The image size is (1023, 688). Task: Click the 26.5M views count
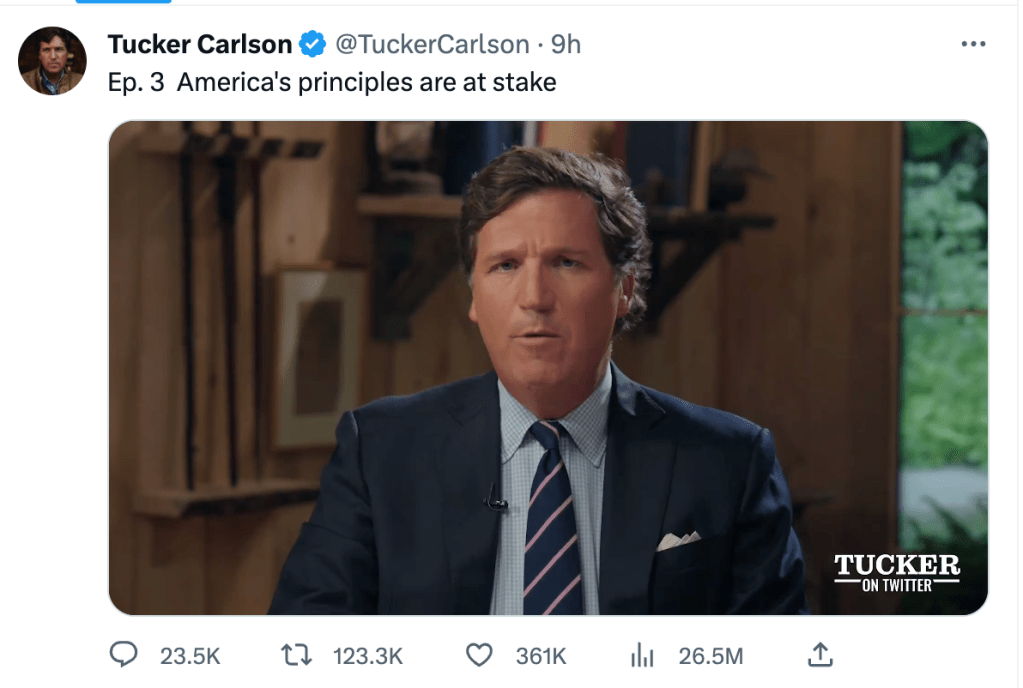pos(710,656)
